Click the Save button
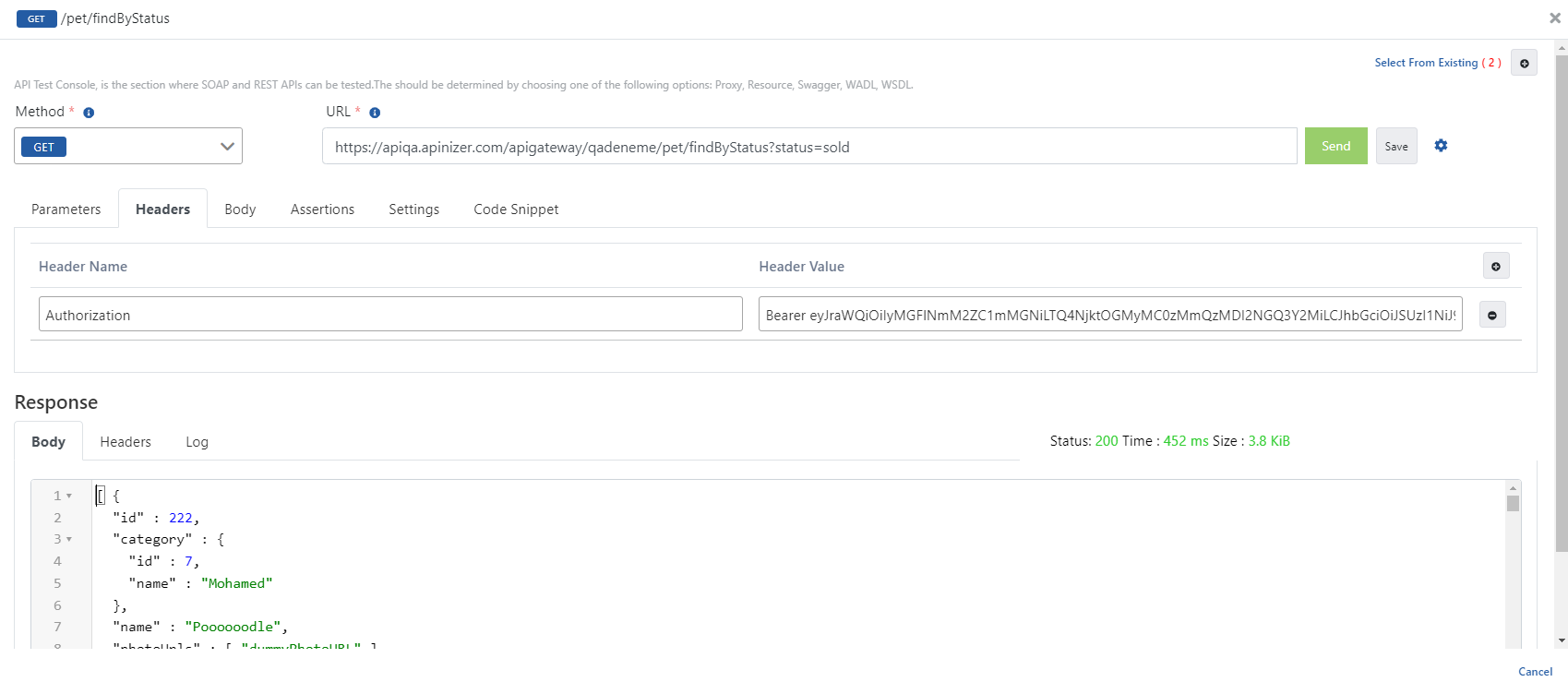1568x682 pixels. [x=1395, y=147]
